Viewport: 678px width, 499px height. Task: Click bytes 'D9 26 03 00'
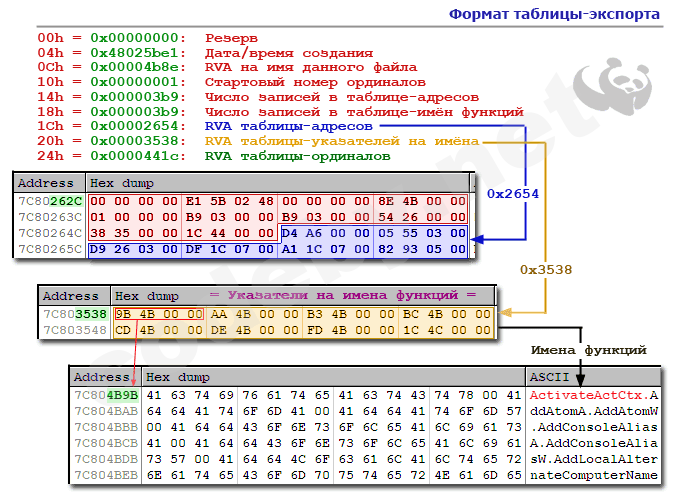pyautogui.click(x=134, y=249)
